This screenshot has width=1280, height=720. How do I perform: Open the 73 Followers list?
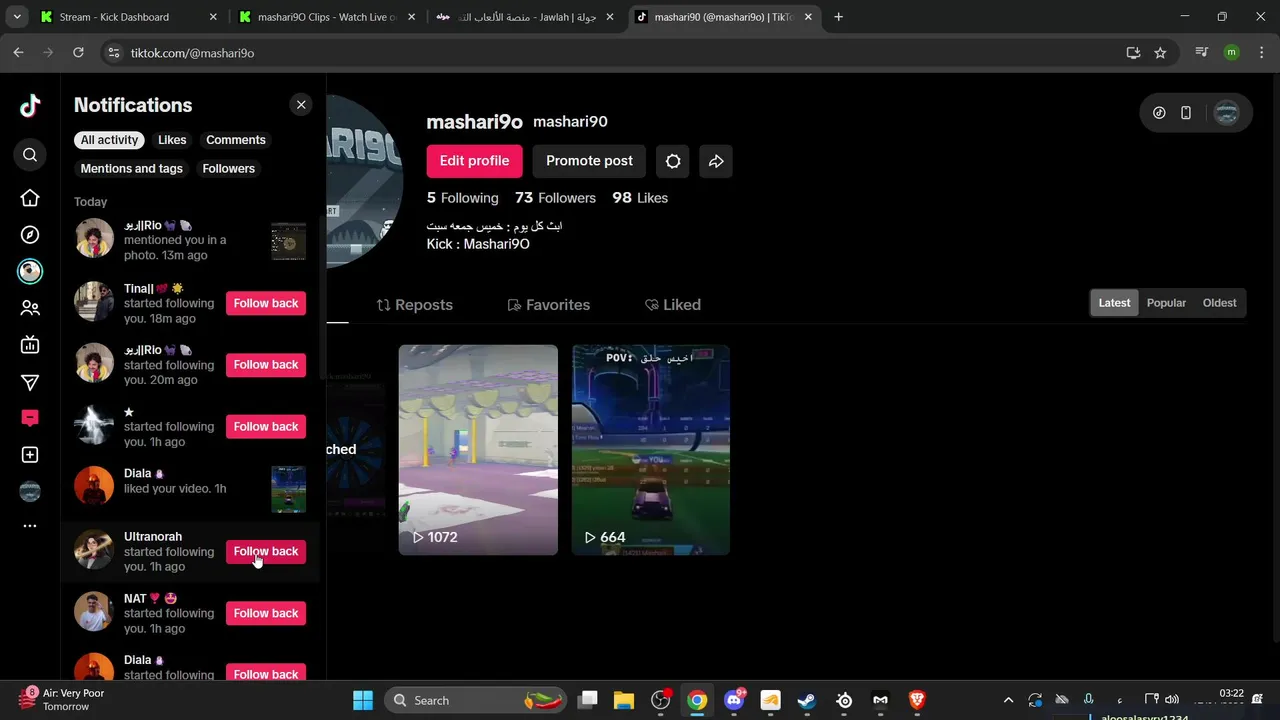pyautogui.click(x=555, y=198)
